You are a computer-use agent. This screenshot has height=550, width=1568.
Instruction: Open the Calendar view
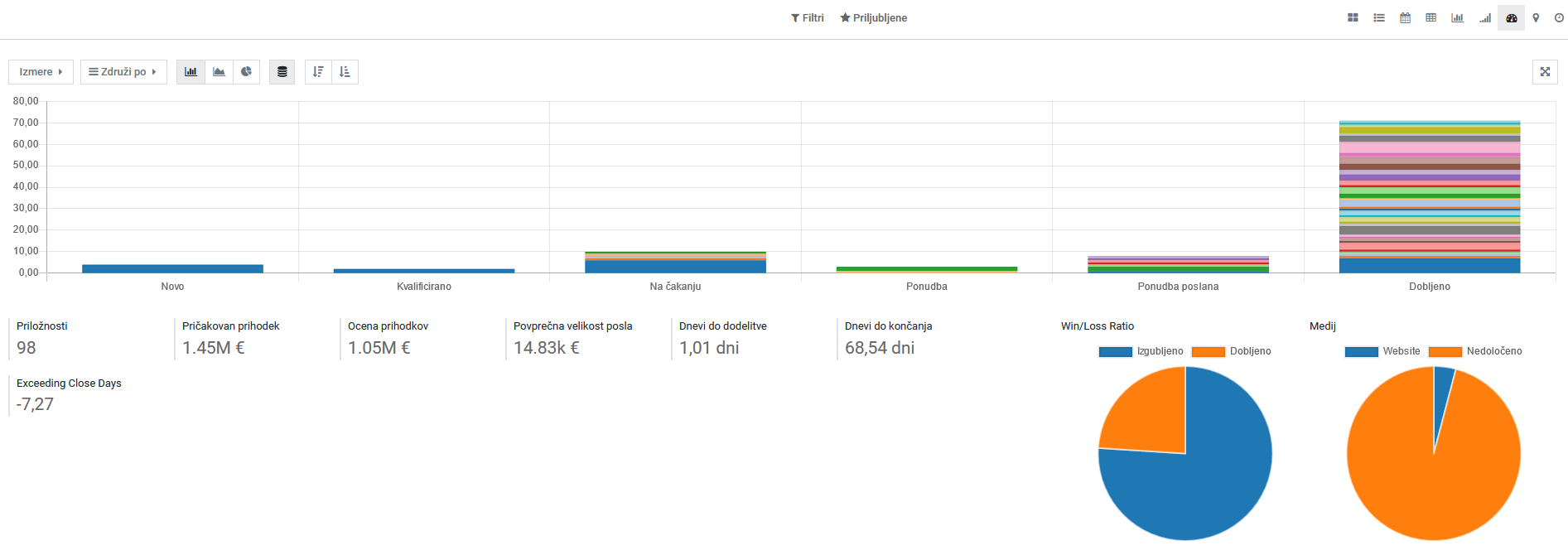point(1405,18)
